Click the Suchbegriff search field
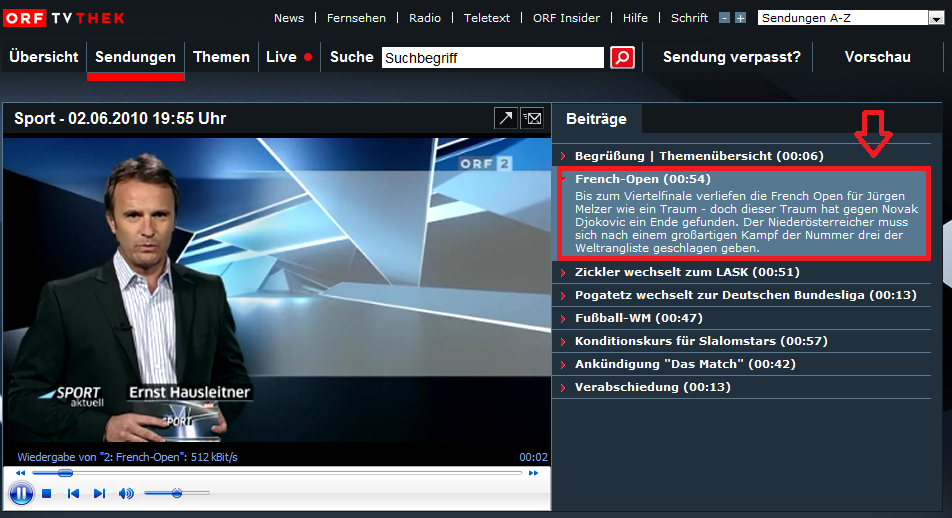Image resolution: width=952 pixels, height=518 pixels. (492, 58)
